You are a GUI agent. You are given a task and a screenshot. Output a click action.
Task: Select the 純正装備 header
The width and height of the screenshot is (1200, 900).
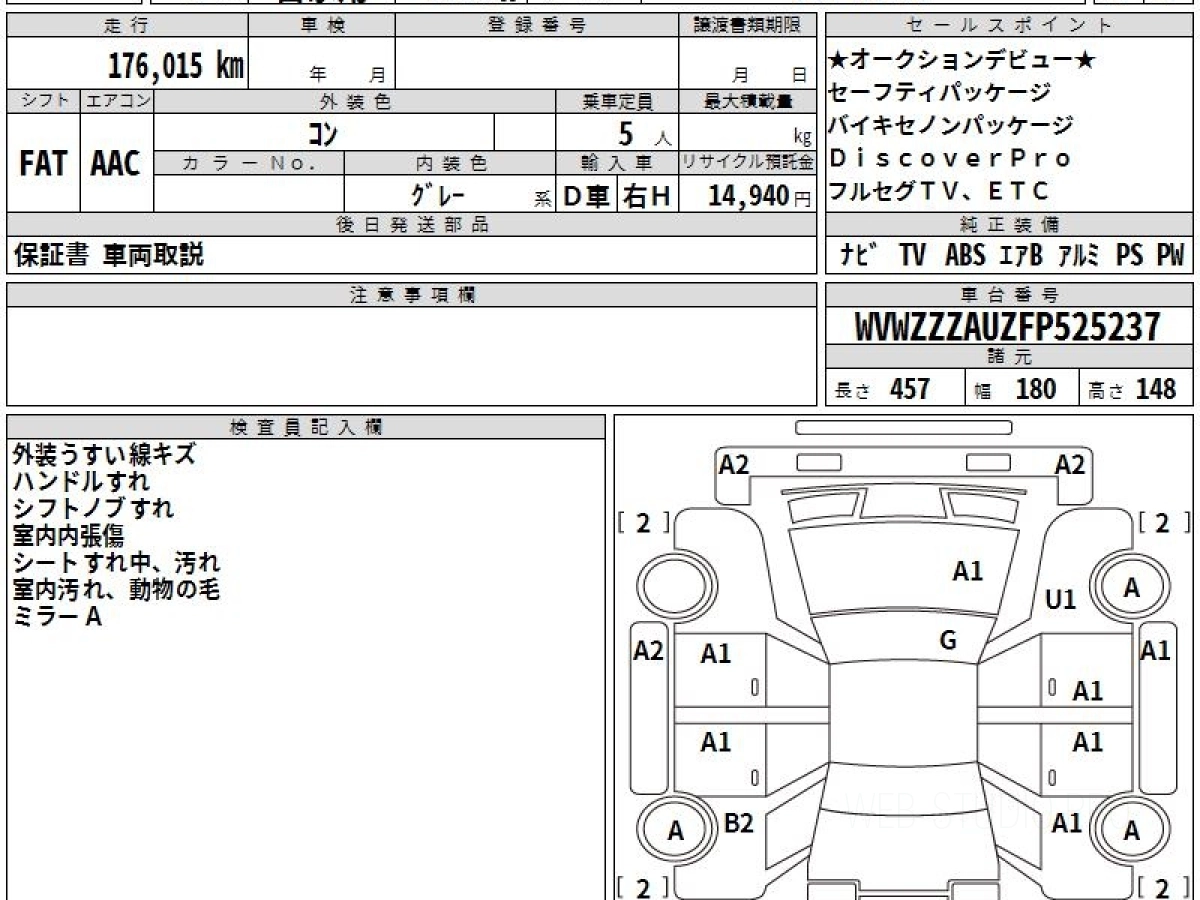click(x=1010, y=224)
